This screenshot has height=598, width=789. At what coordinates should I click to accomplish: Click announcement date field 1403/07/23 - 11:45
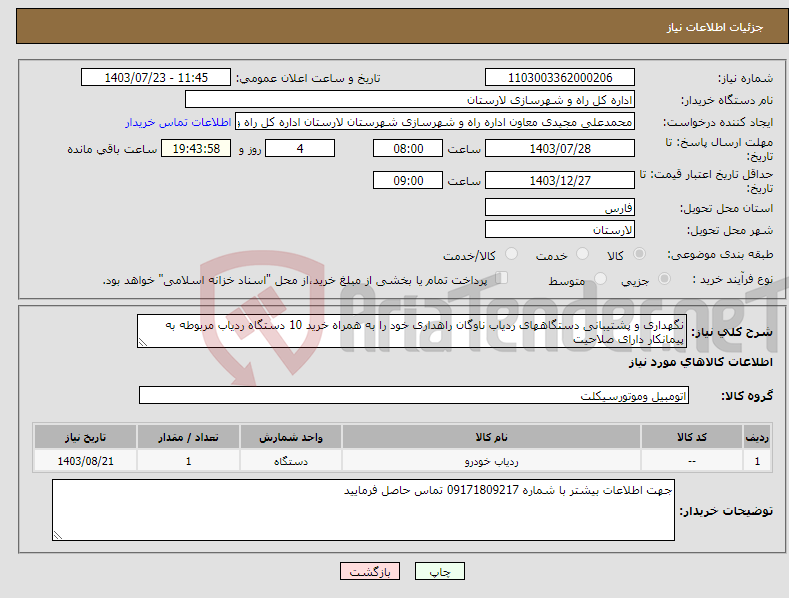tap(155, 78)
